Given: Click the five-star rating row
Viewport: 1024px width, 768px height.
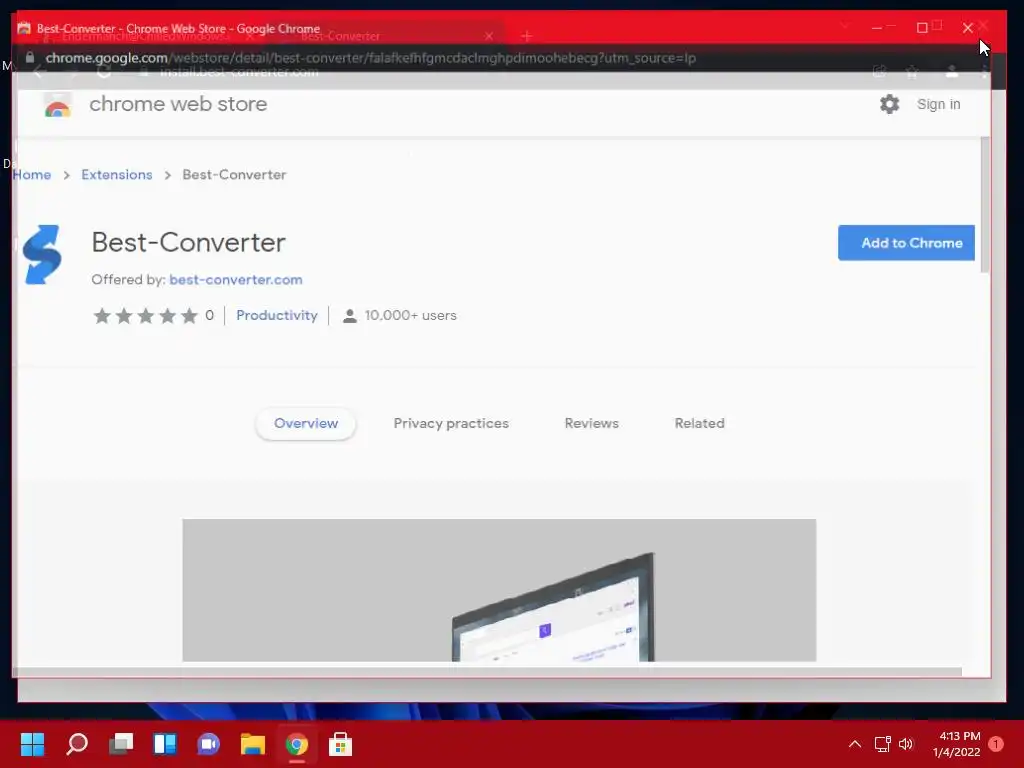Looking at the screenshot, I should point(145,315).
